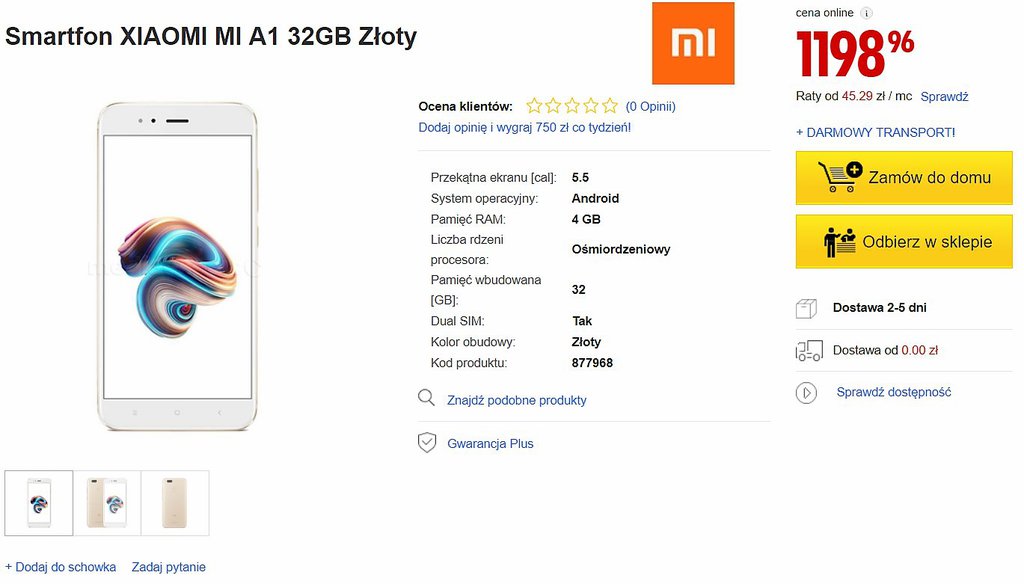Click the price info circle icon
Viewport: 1024px width, 584px height.
[x=866, y=13]
